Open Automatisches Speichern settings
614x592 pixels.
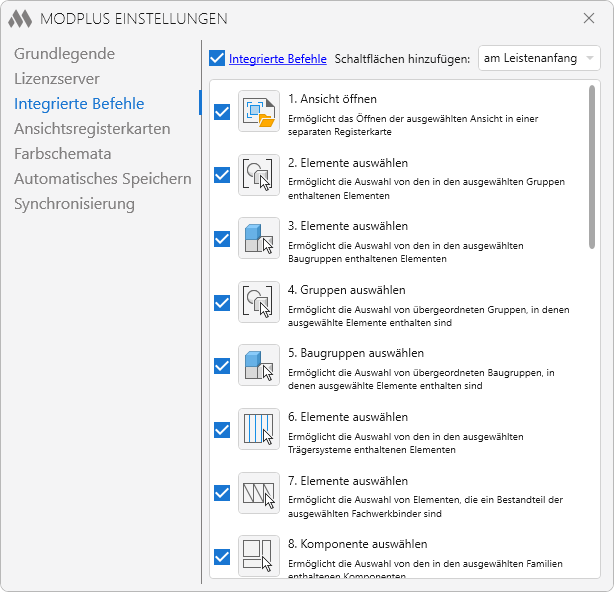pos(103,179)
